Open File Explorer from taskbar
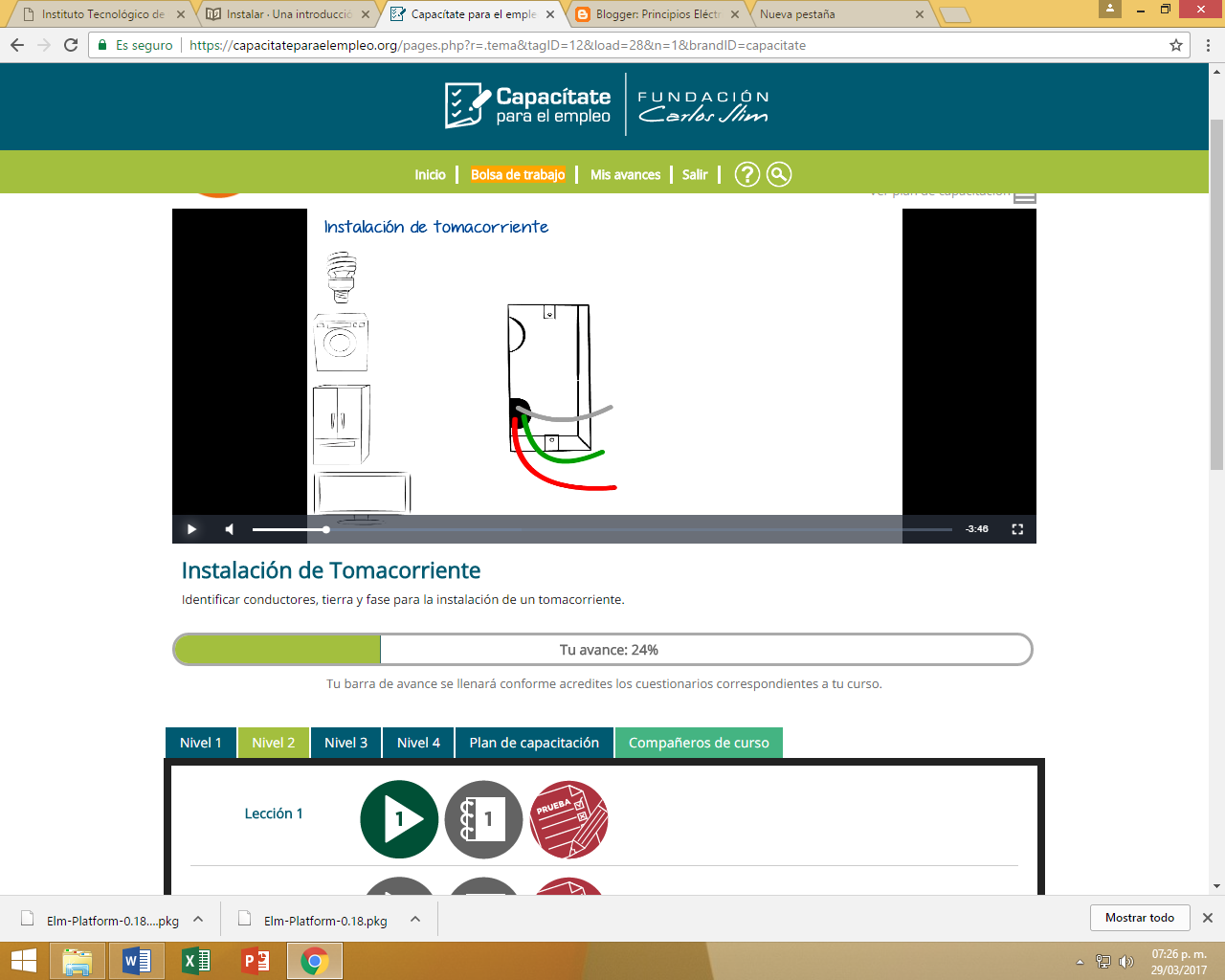1225x980 pixels. (x=78, y=961)
